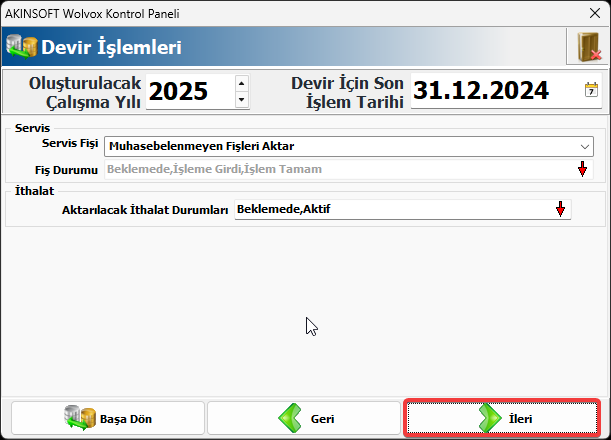Close the Wolvox Kontrol Paneli window
Screen dimensions: 611x440
[x=595, y=13]
